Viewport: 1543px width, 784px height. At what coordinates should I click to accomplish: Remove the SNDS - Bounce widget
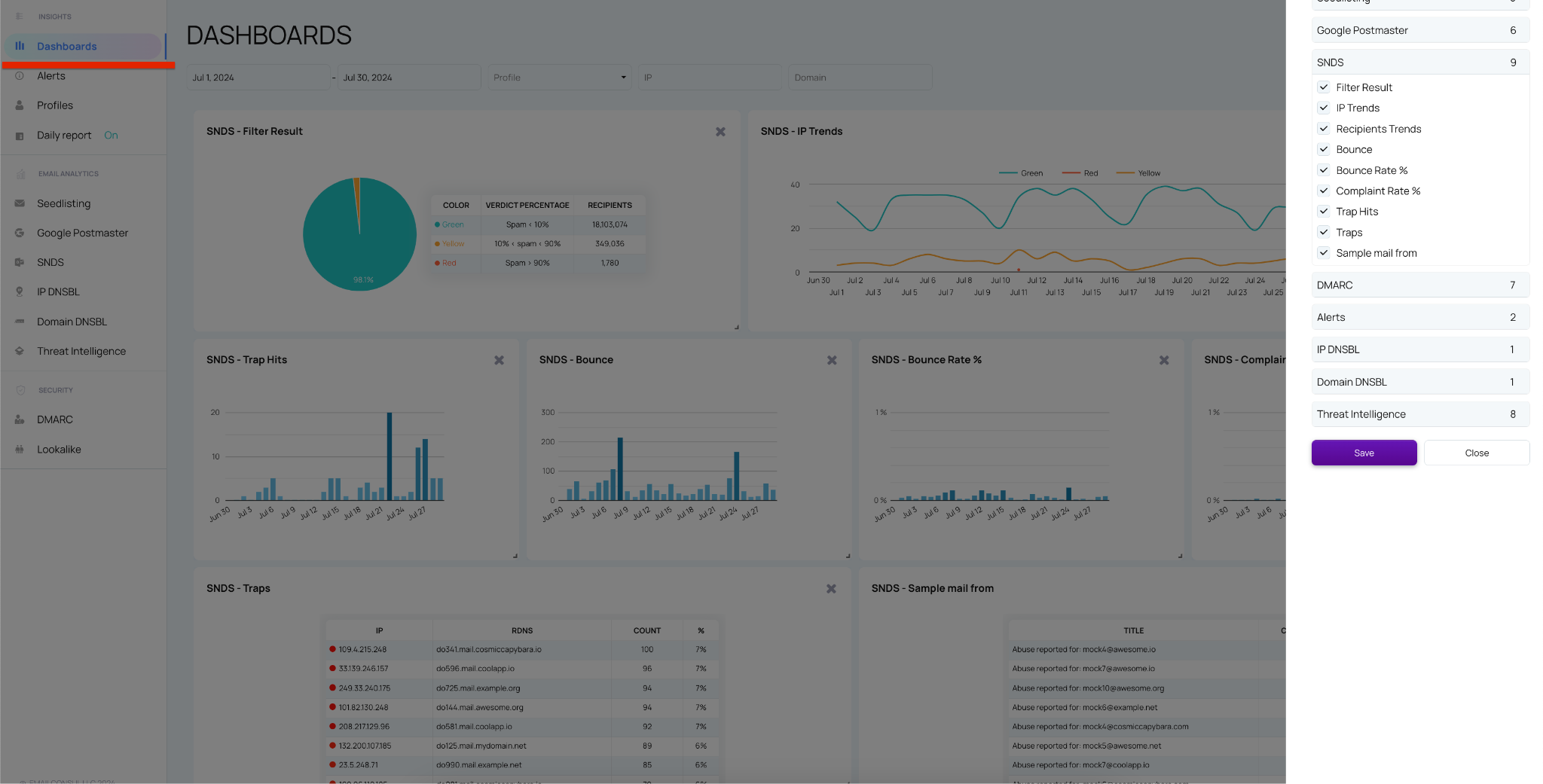tap(832, 360)
